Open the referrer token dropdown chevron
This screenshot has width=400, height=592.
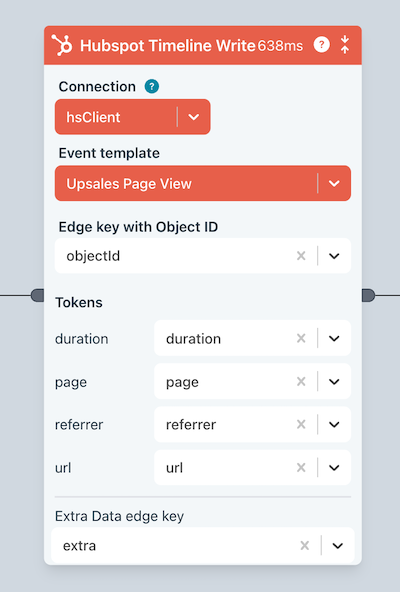[334, 424]
